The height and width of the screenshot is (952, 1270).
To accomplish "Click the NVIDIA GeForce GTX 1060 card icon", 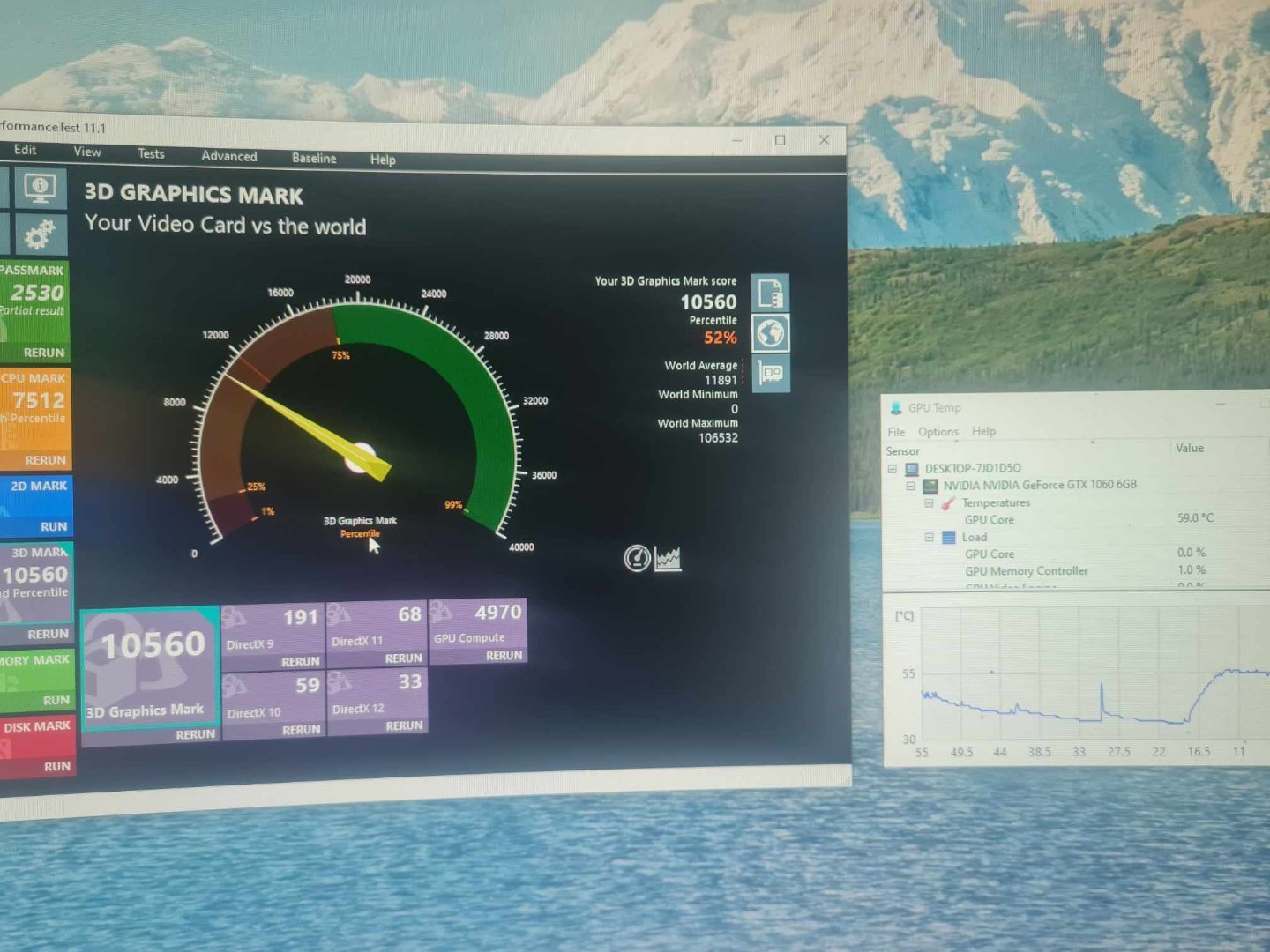I will (x=930, y=486).
